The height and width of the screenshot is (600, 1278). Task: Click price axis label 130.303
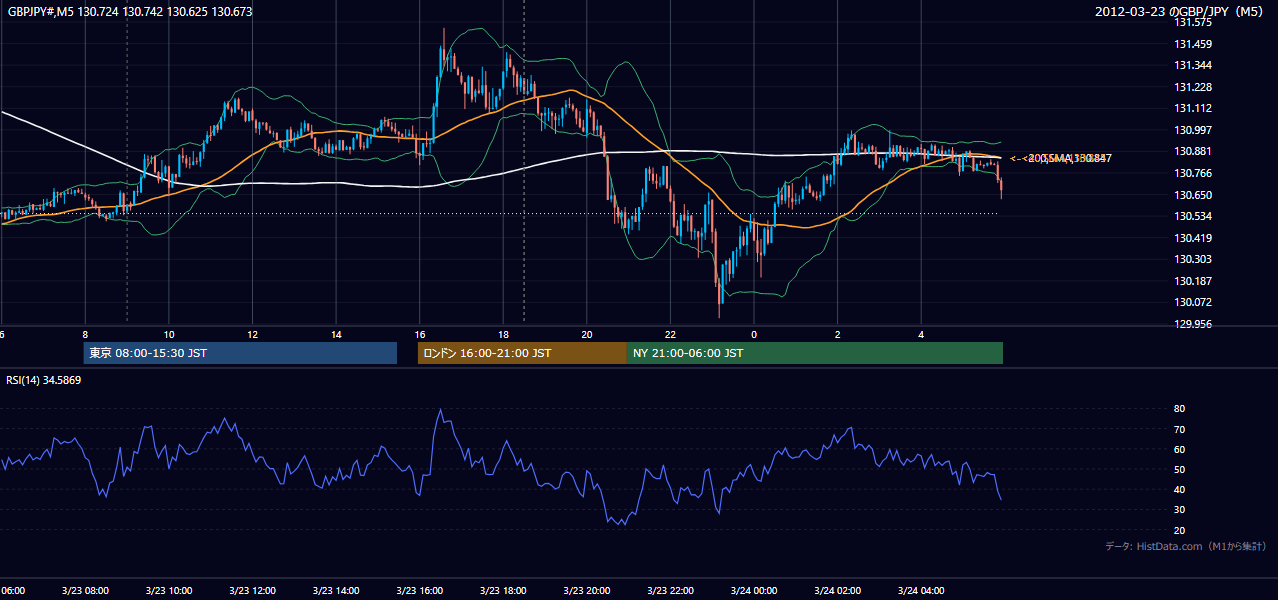[1193, 259]
